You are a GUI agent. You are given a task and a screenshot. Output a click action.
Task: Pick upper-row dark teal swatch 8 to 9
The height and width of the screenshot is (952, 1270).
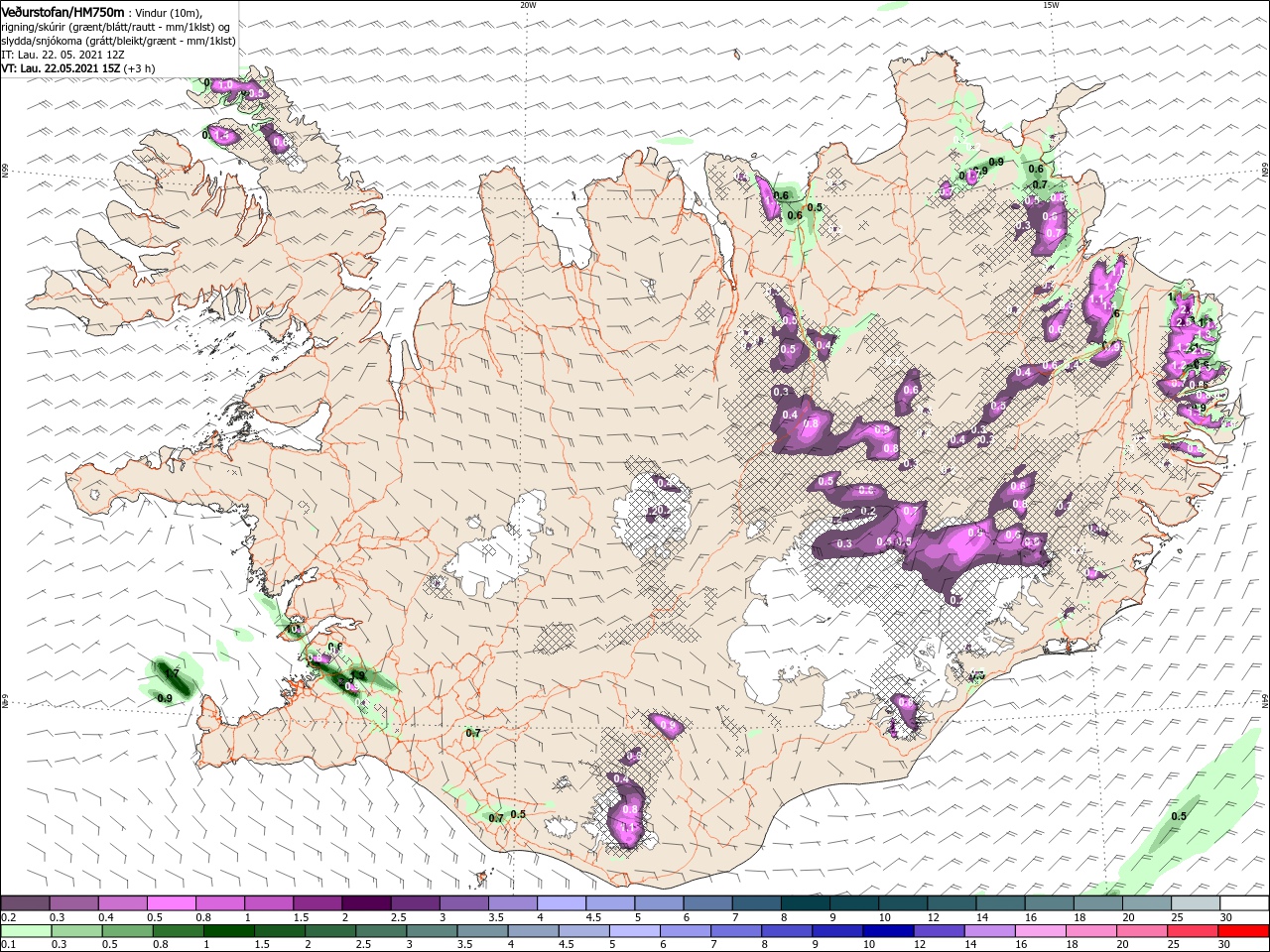tap(804, 902)
